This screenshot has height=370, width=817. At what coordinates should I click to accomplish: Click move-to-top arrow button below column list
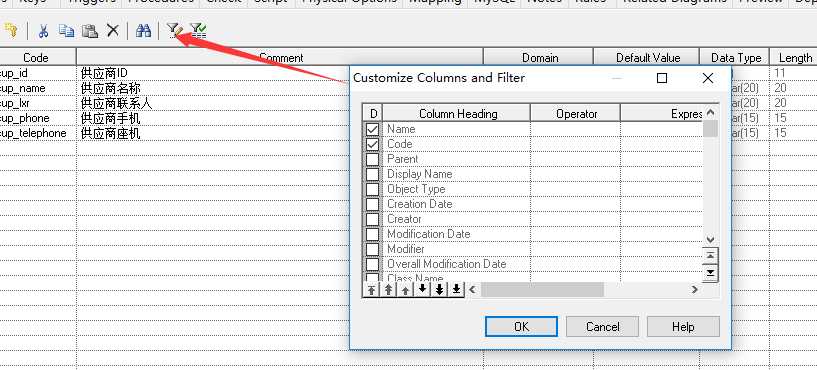(x=371, y=290)
